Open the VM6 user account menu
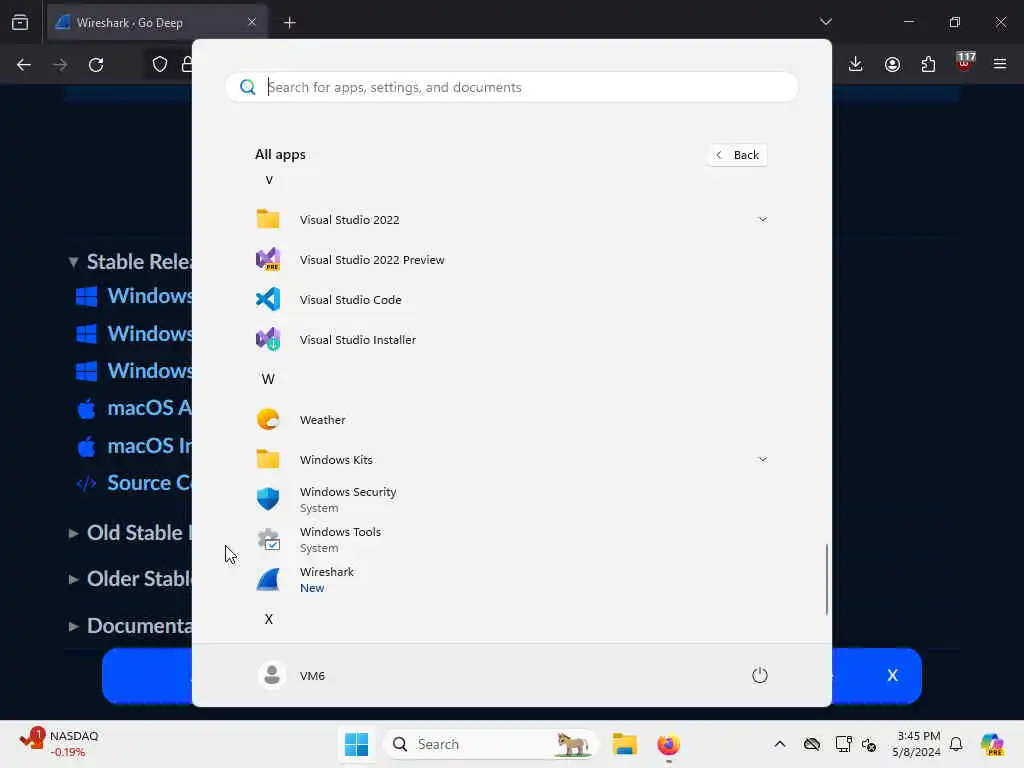1024x768 pixels. click(291, 675)
